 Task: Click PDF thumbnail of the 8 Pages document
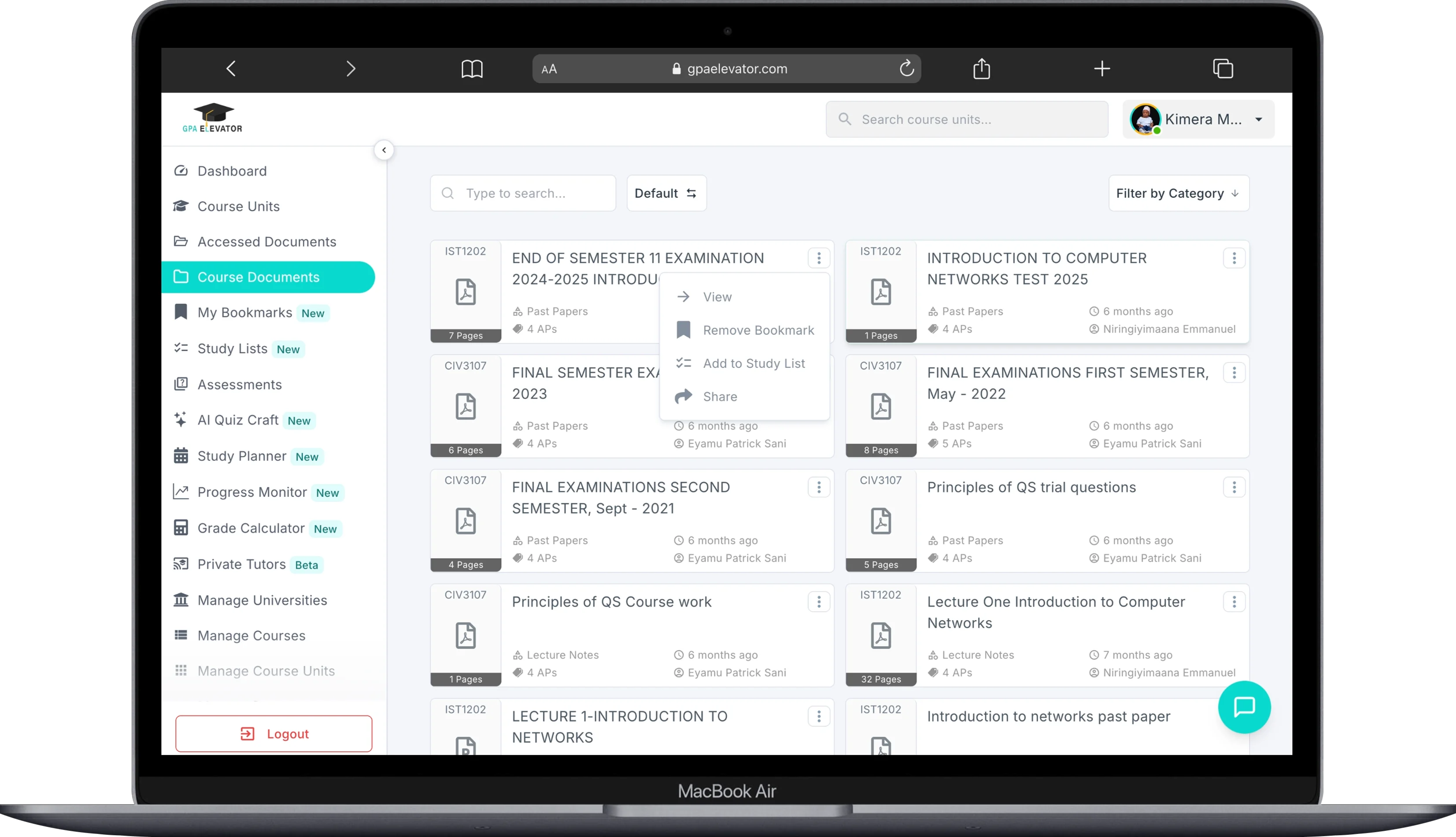tap(881, 407)
